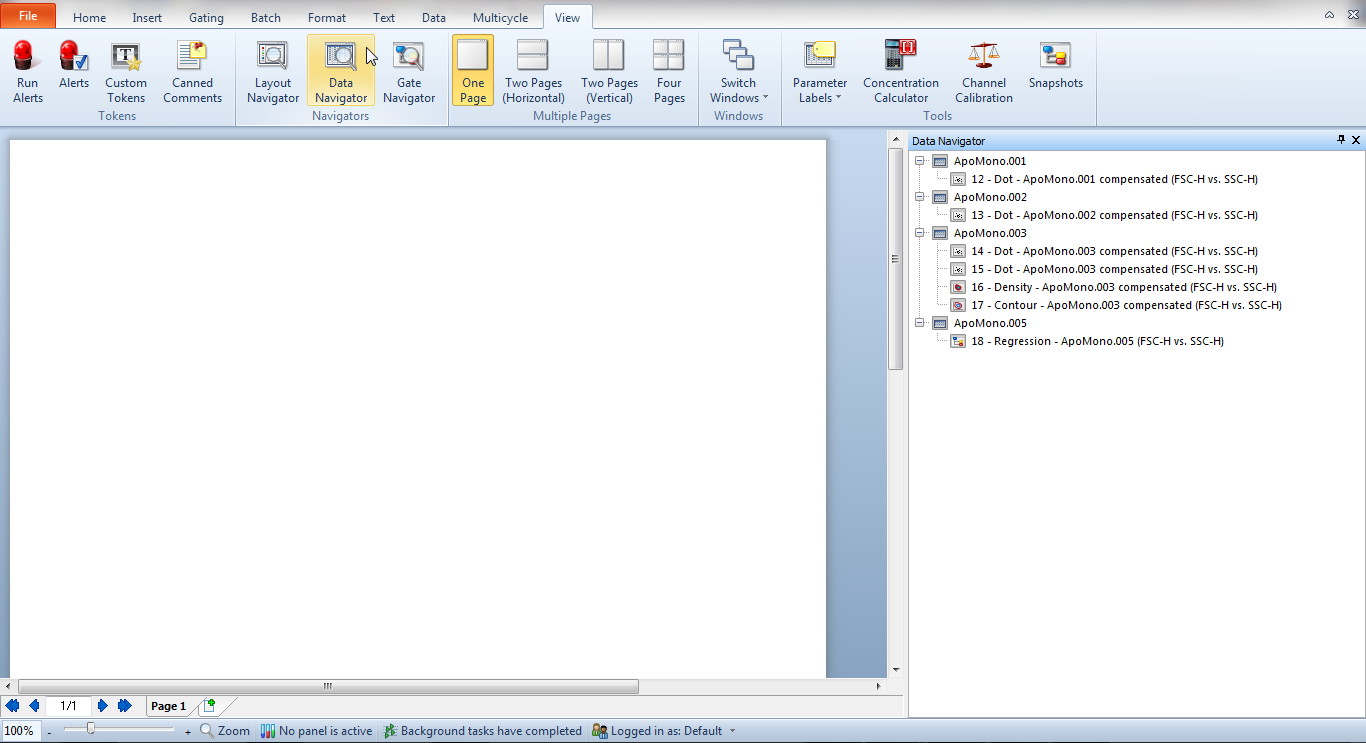
Task: Go to the next page arrow
Action: pyautogui.click(x=103, y=706)
